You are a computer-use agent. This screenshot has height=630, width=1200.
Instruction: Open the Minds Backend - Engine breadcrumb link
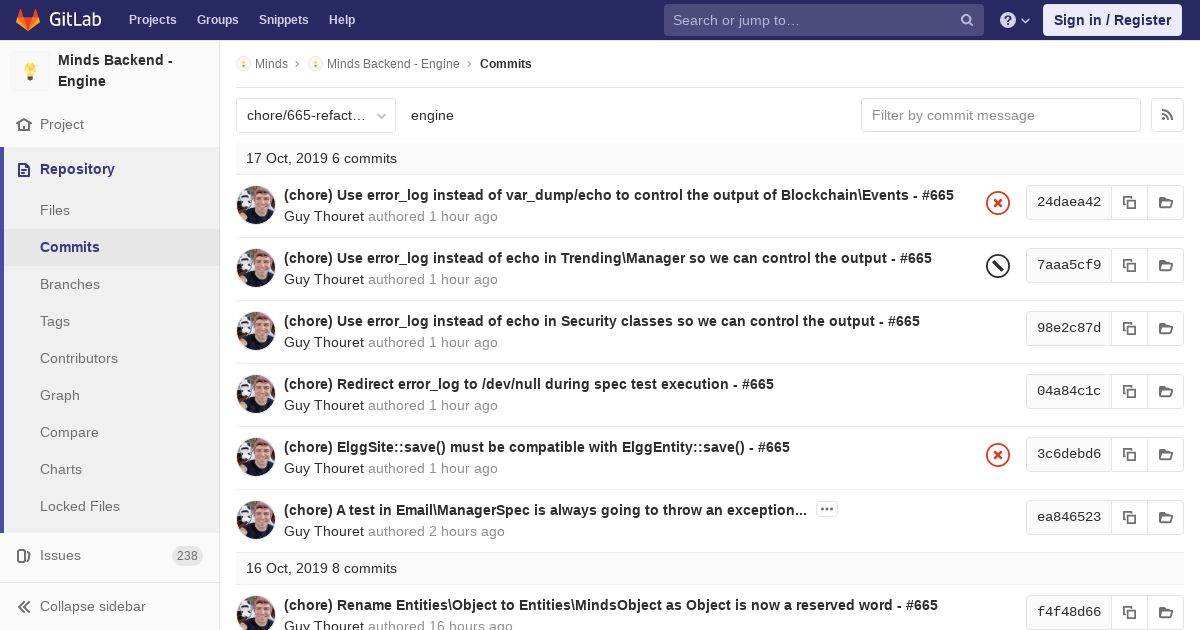pos(392,64)
